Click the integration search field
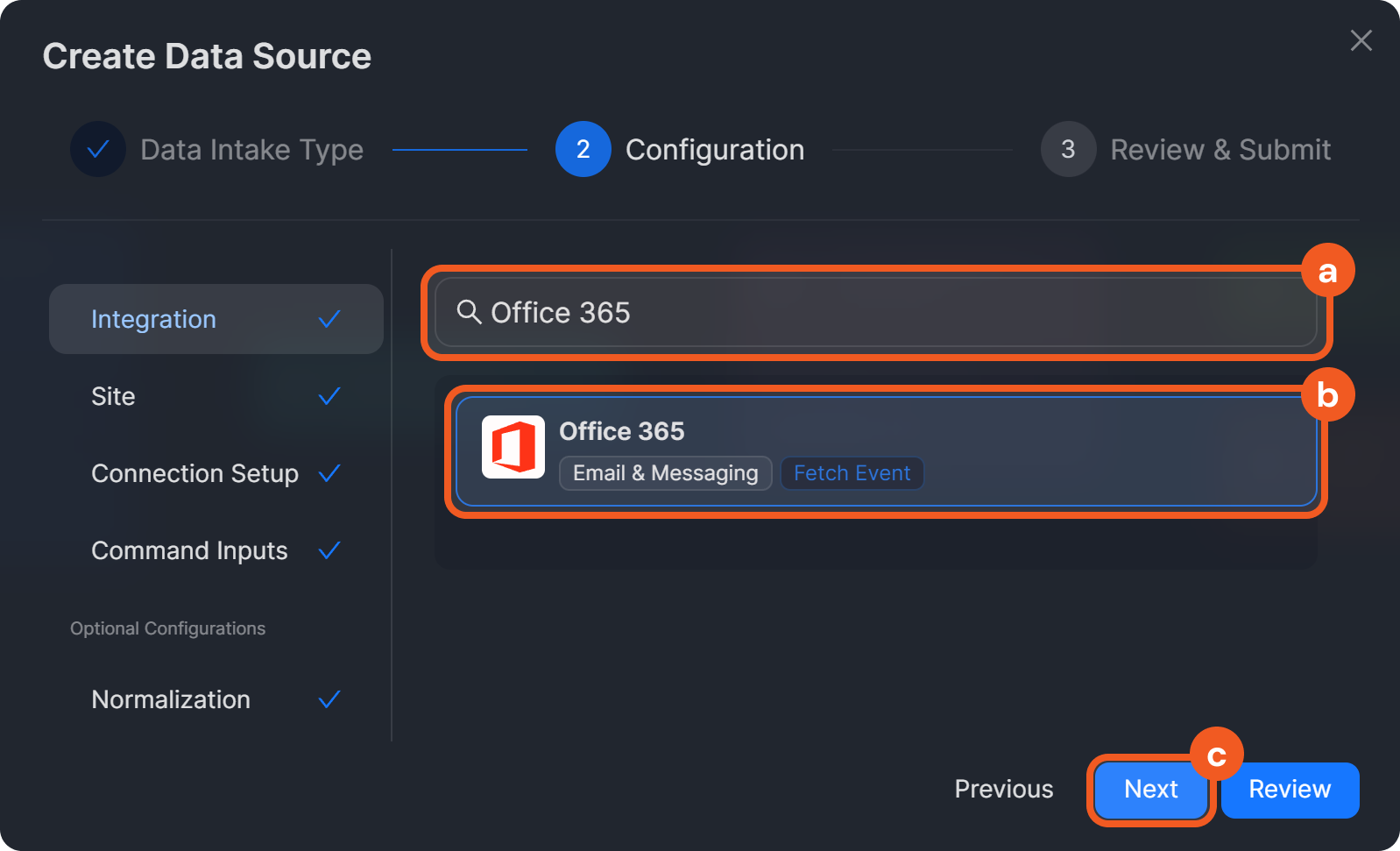Viewport: 1400px width, 851px height. 876,312
